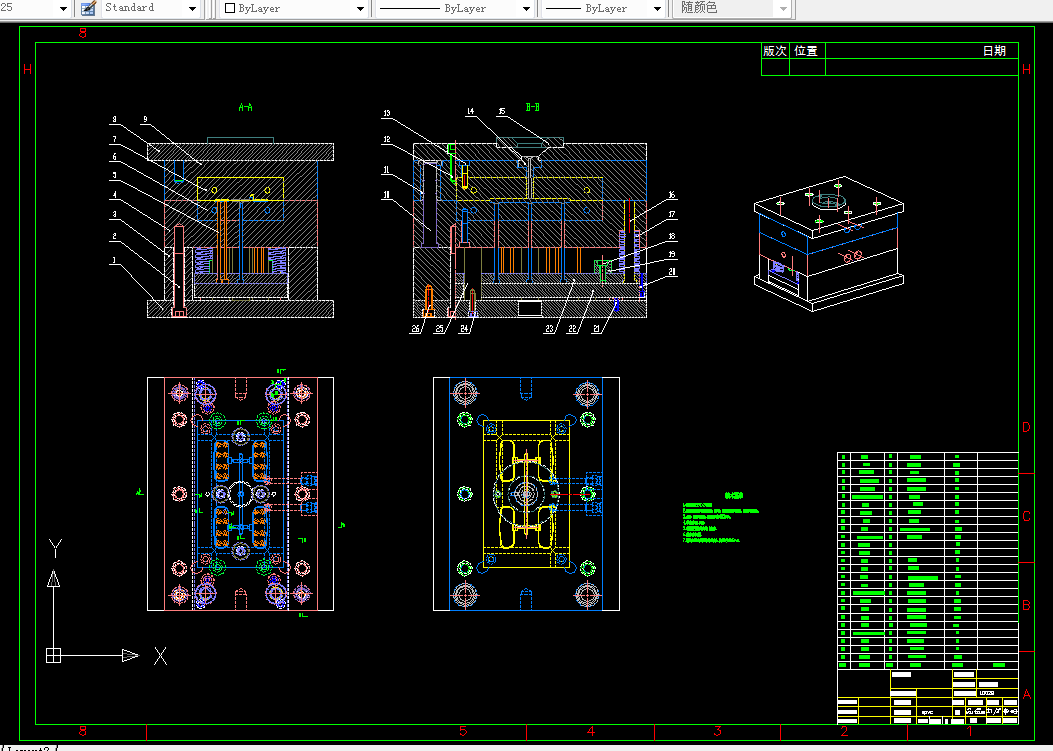Click the ByLayer color swatch square
Image resolution: width=1053 pixels, height=751 pixels.
230,9
